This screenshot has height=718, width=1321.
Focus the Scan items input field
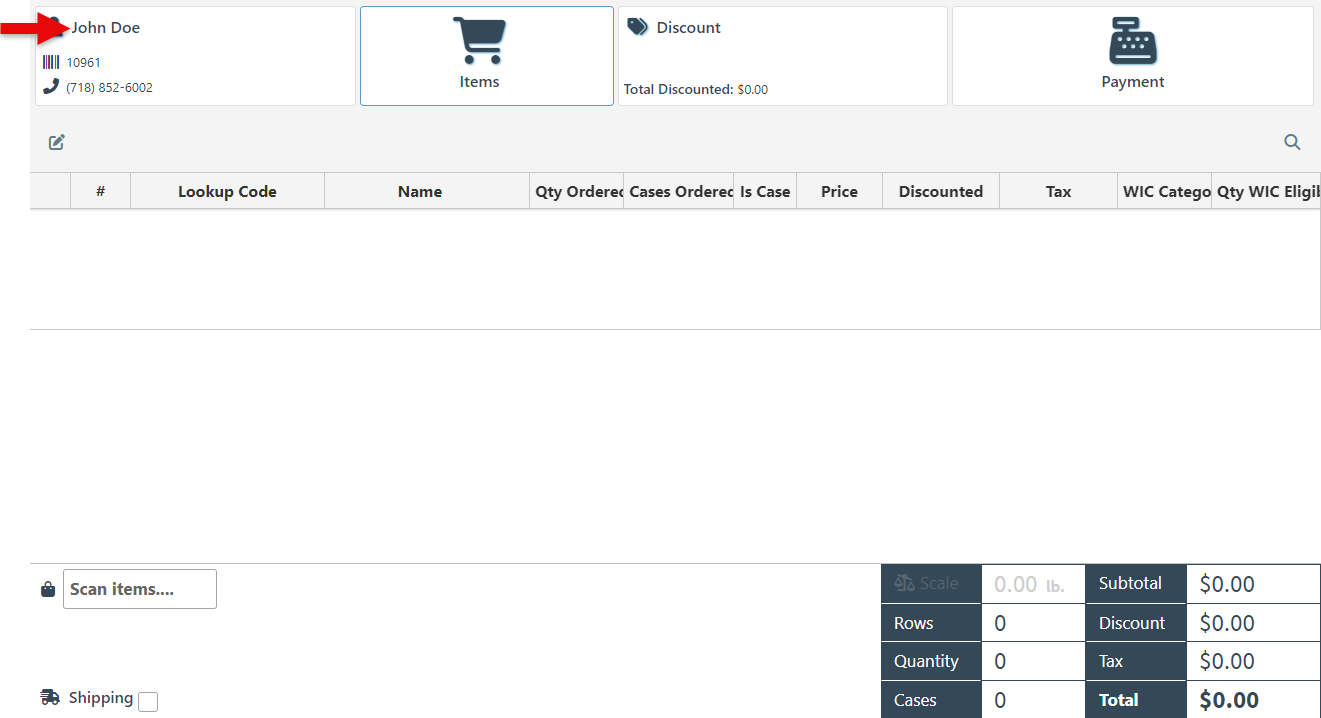coord(140,589)
